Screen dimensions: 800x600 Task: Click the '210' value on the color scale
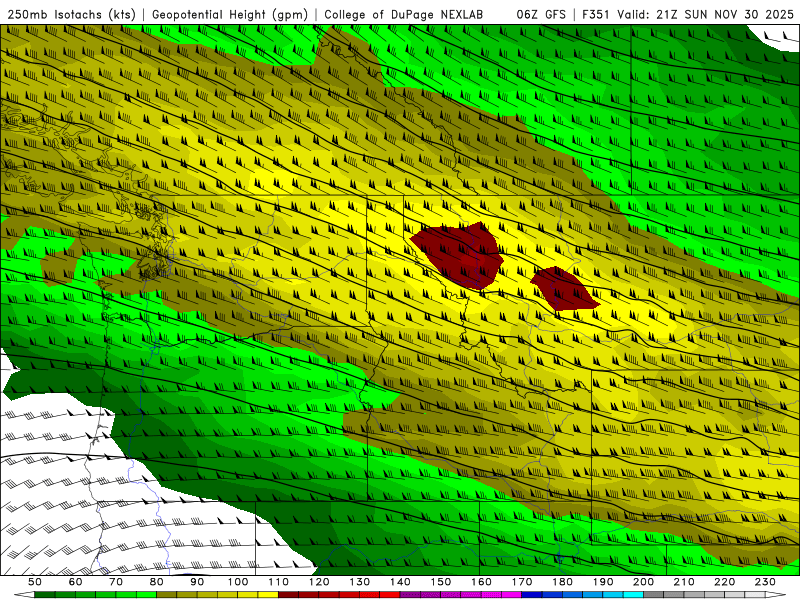684,582
